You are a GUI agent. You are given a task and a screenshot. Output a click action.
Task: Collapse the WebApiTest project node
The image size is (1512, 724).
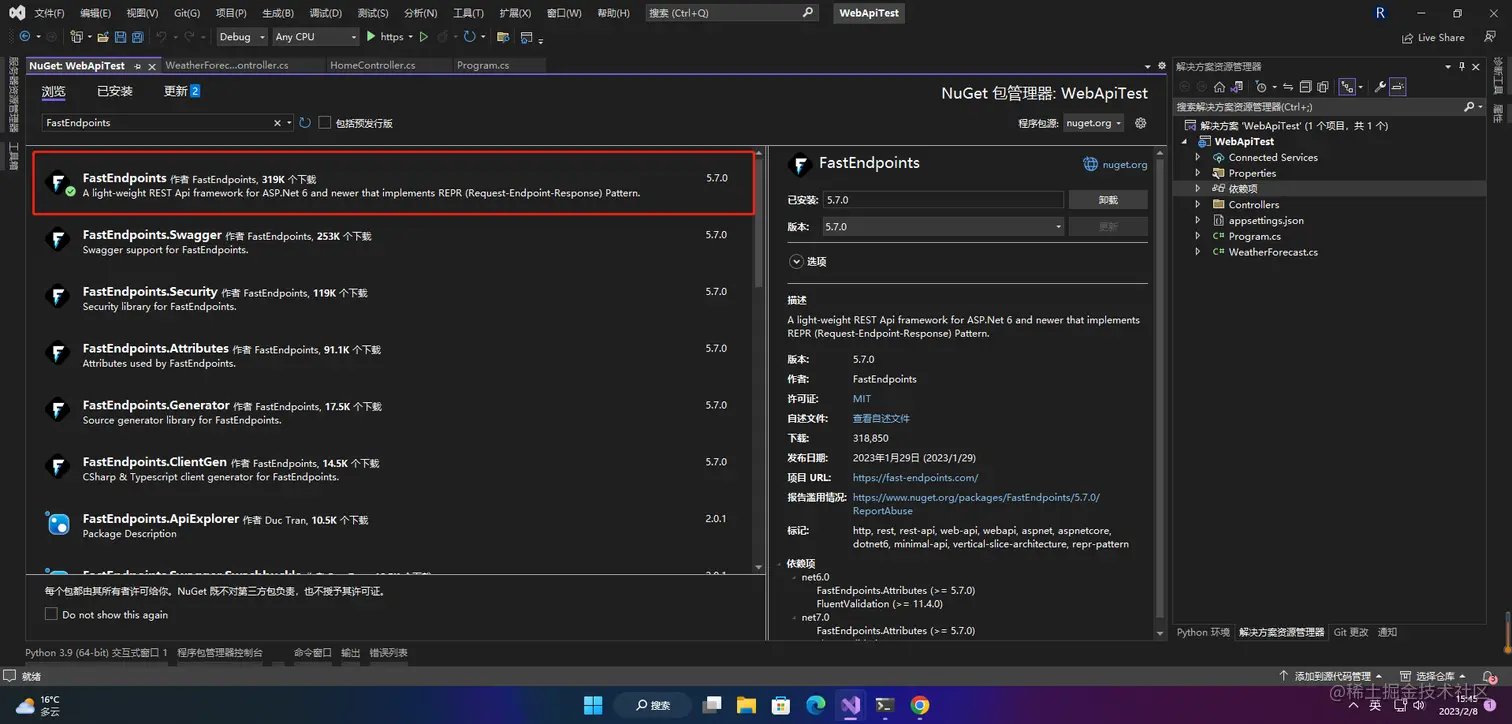(x=1185, y=142)
